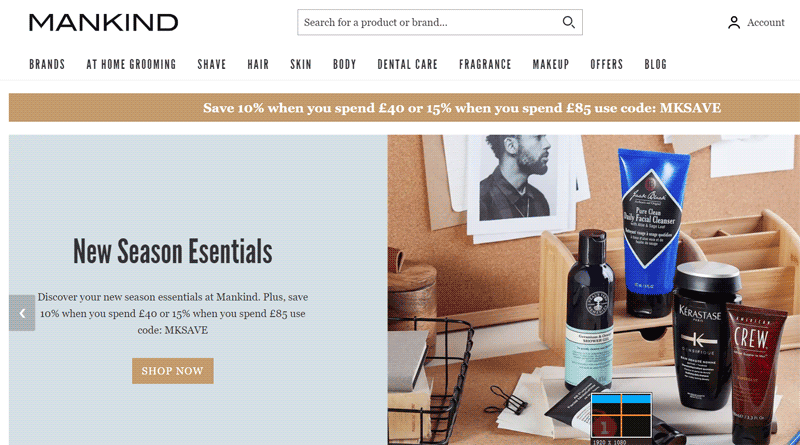Image resolution: width=800 pixels, height=445 pixels.
Task: Click the Mankind logo
Action: click(104, 22)
